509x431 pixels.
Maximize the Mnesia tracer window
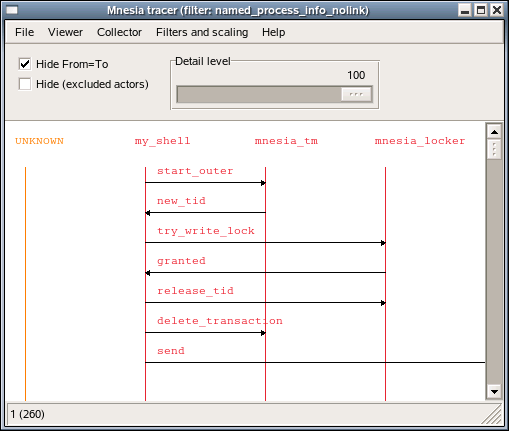tap(481, 10)
